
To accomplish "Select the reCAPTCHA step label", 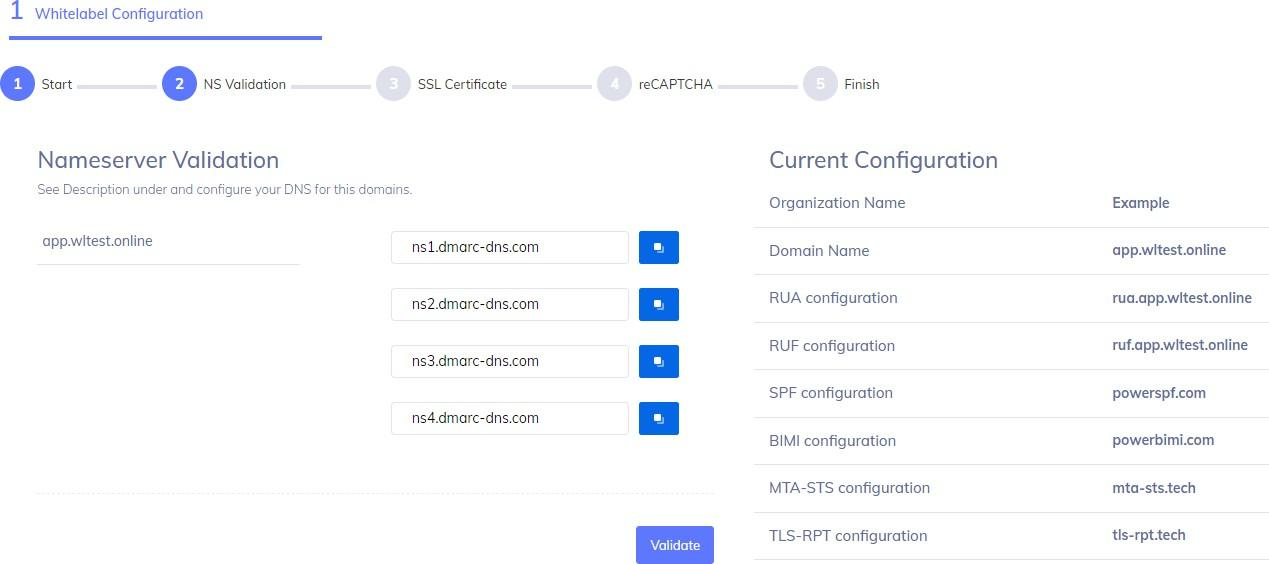I will tap(676, 84).
